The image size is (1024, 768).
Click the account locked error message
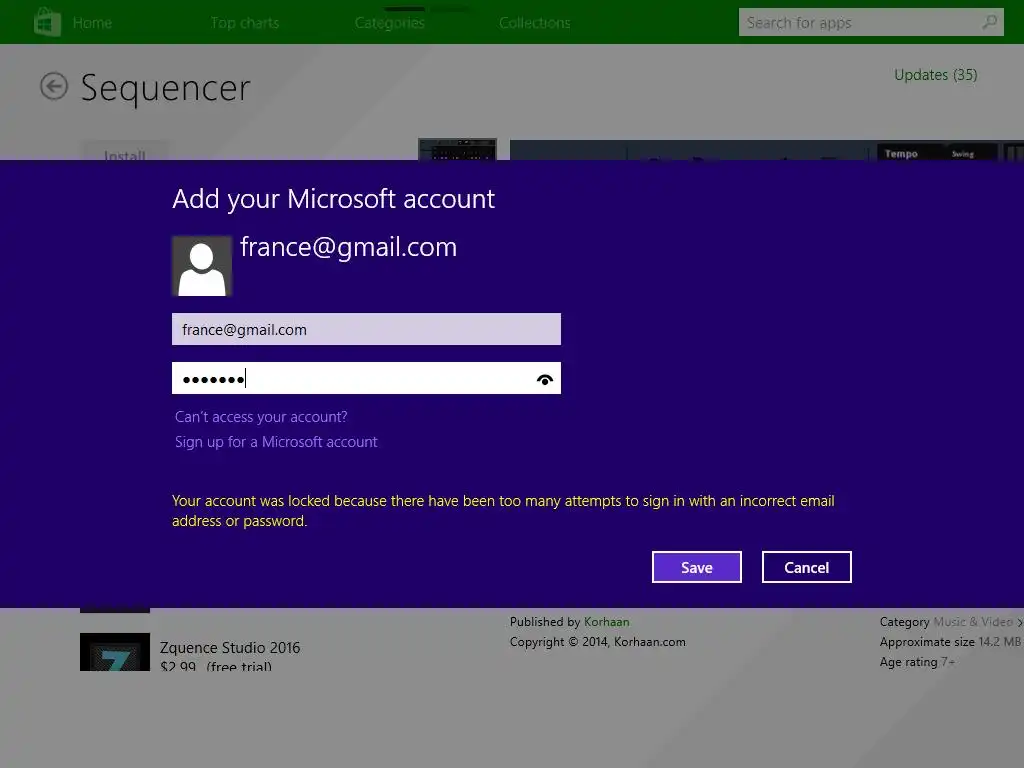pyautogui.click(x=503, y=511)
